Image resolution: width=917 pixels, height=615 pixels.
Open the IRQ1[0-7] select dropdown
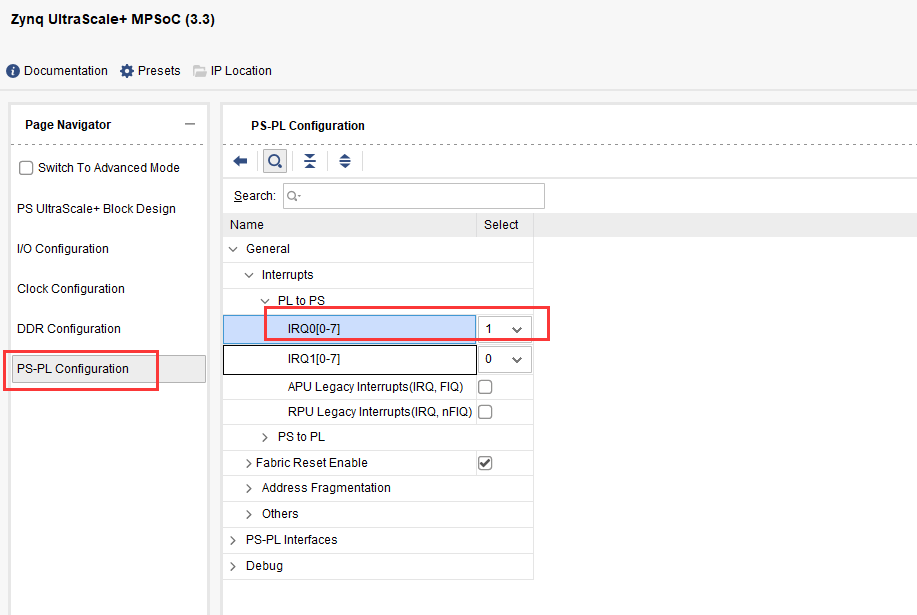click(504, 359)
